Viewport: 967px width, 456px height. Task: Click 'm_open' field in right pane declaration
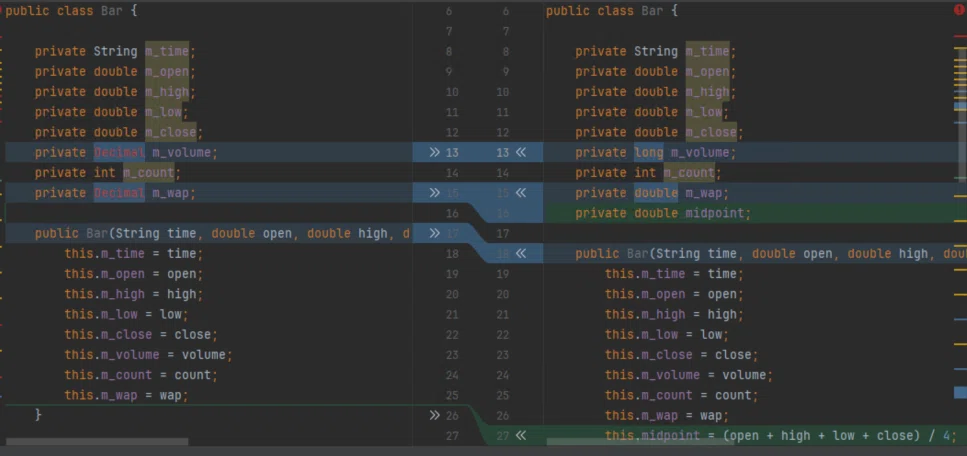coord(707,72)
